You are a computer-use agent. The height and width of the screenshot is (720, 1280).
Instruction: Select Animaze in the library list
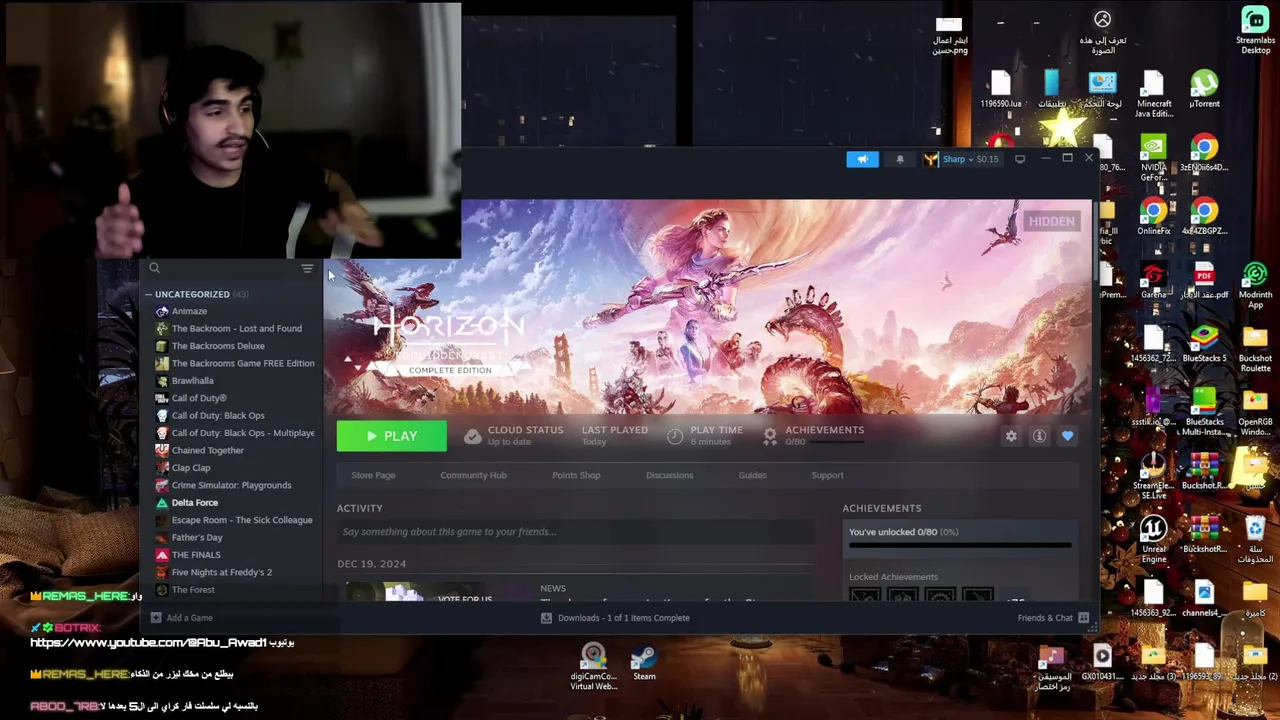189,311
